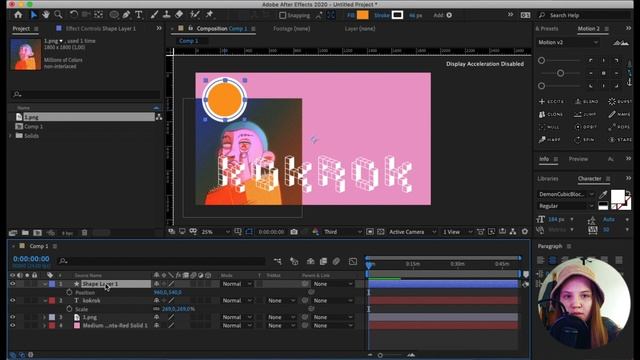Open the 1 View layout dropdown

pyautogui.click(x=457, y=232)
